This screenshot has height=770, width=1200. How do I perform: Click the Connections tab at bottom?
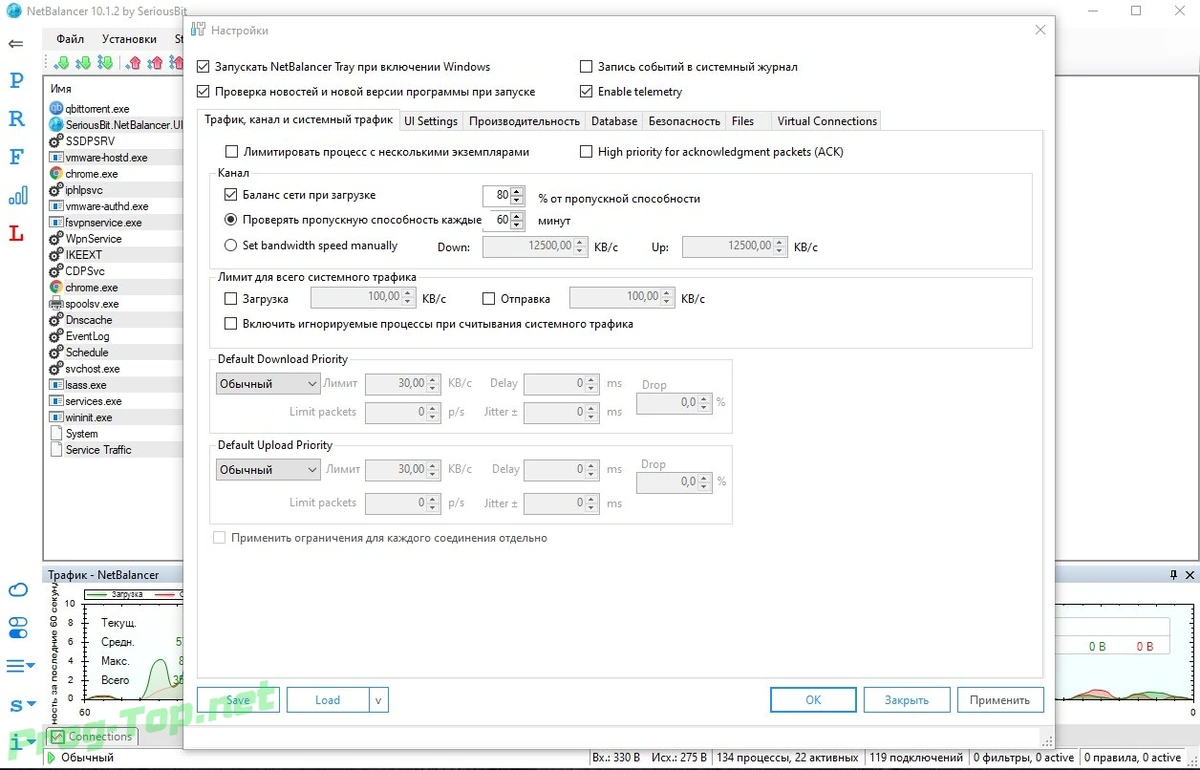pos(92,737)
